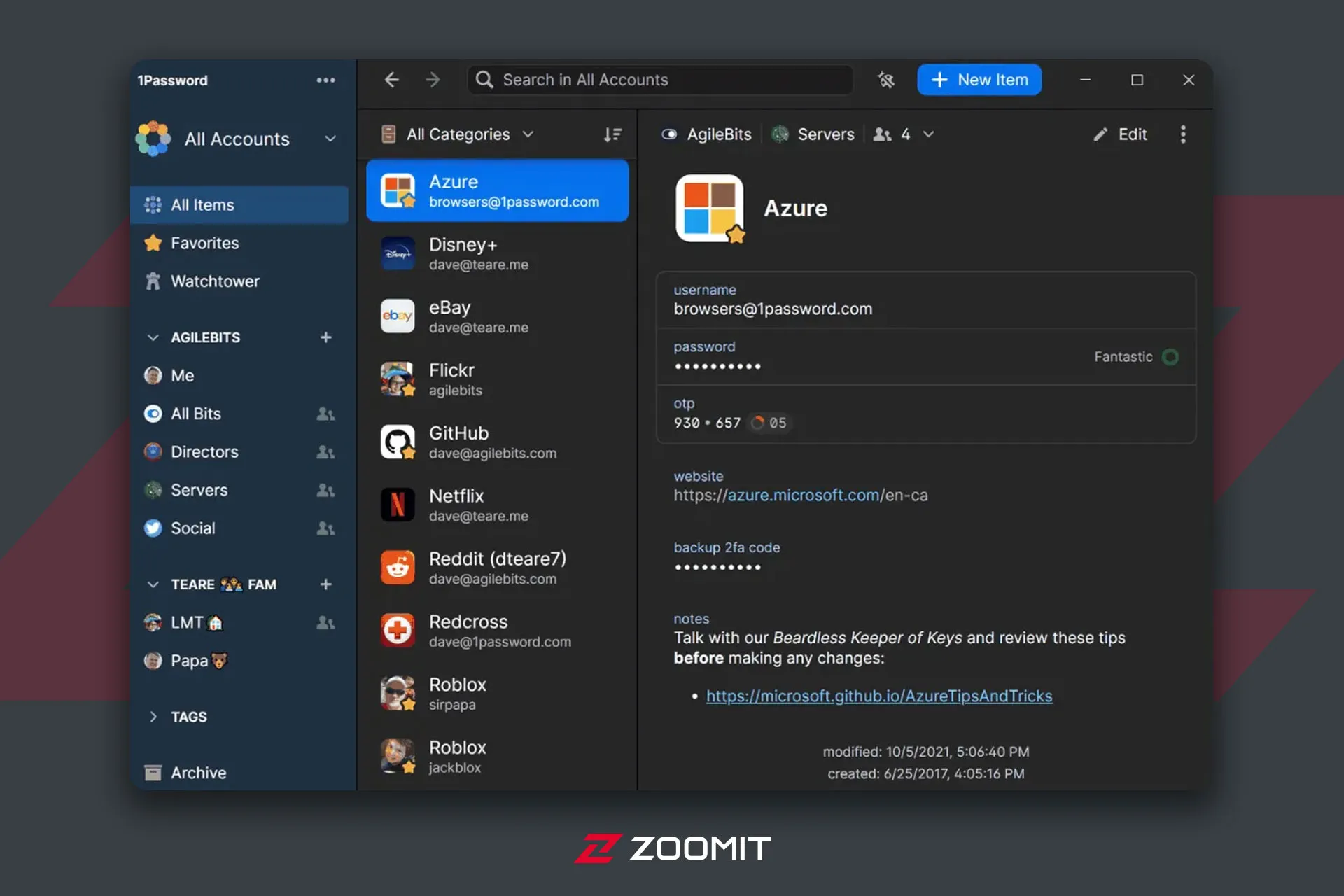Click the Favorites star icon

[x=153, y=243]
